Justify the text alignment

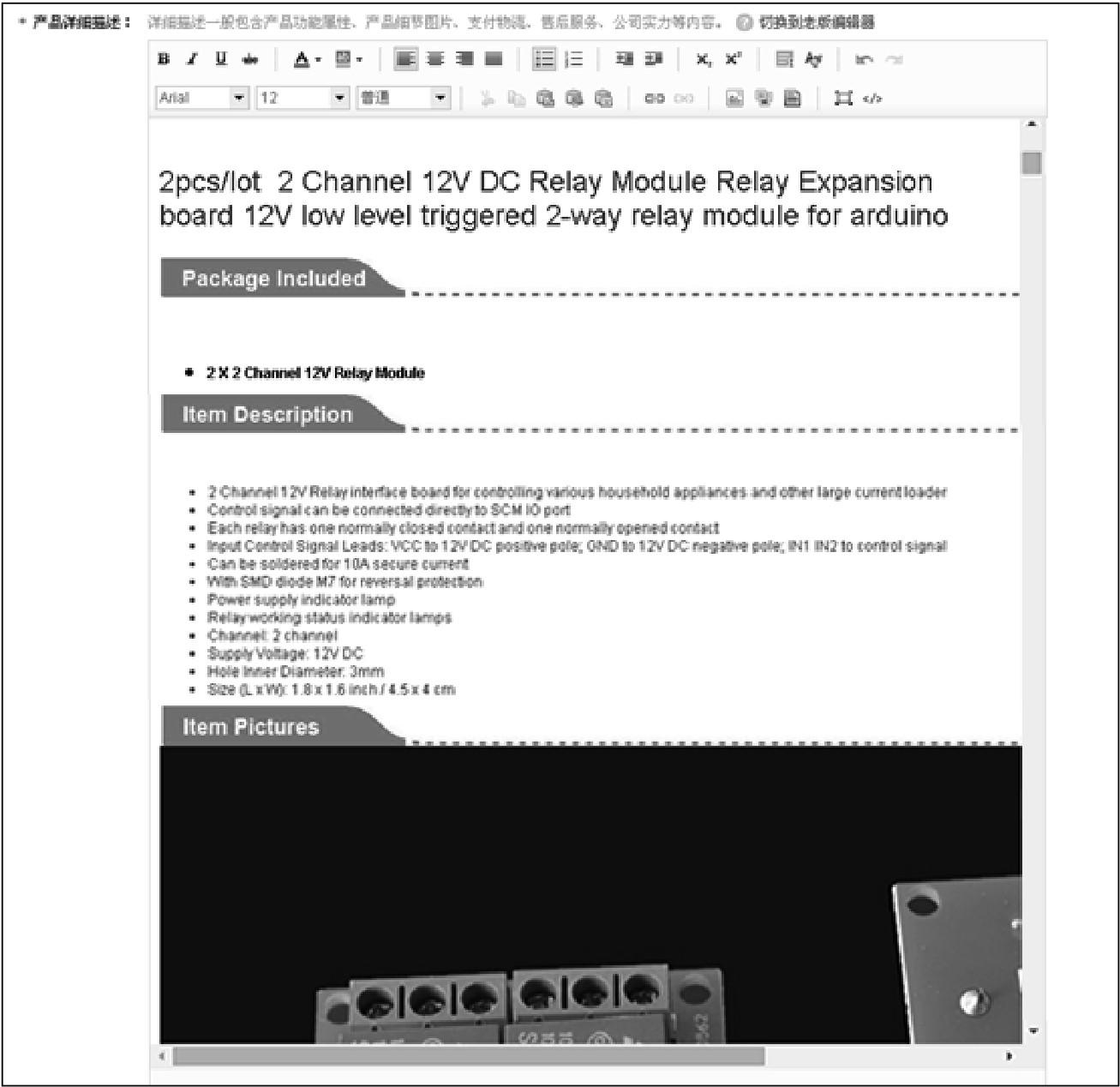[494, 59]
